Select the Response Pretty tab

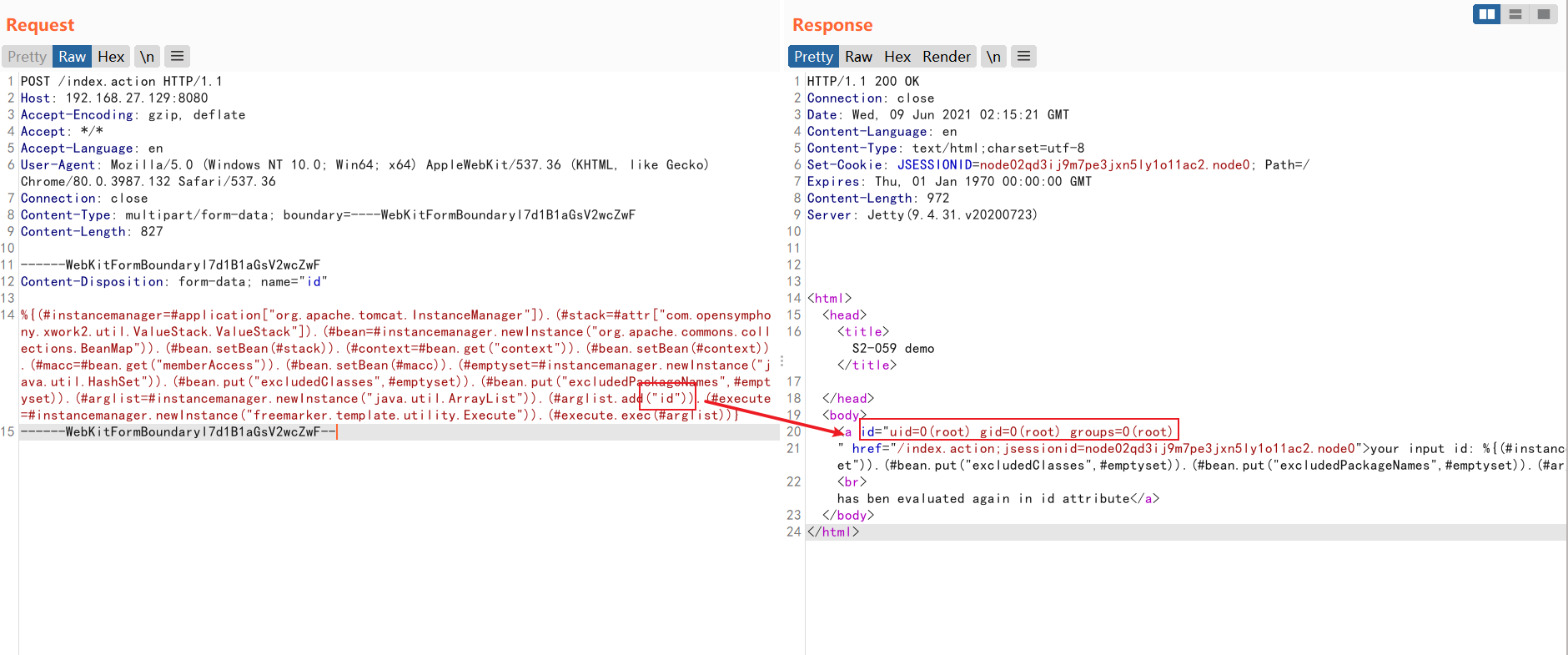pos(813,57)
